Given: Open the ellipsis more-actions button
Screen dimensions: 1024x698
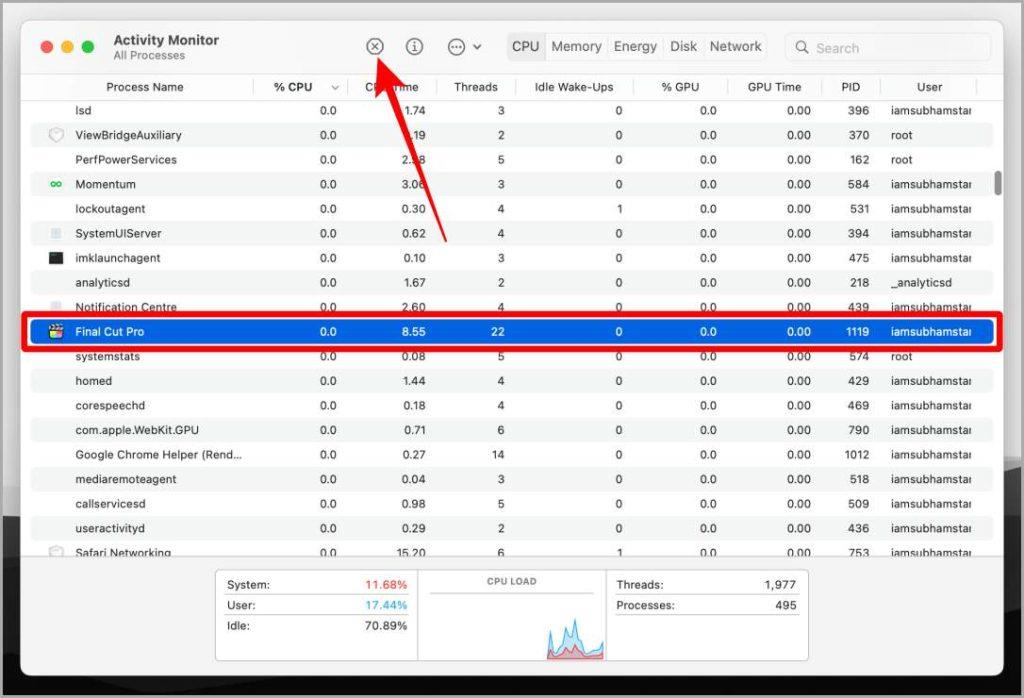Looking at the screenshot, I should (456, 46).
